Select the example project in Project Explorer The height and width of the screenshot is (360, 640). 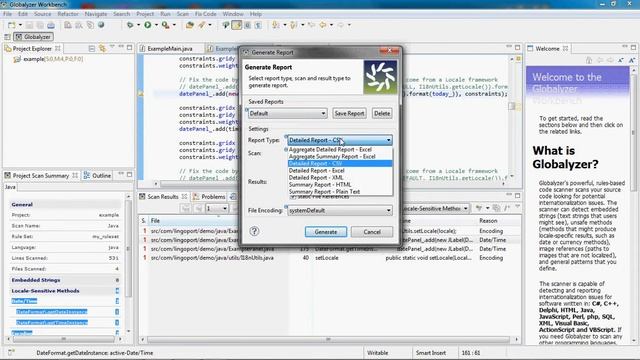pyautogui.click(x=49, y=59)
